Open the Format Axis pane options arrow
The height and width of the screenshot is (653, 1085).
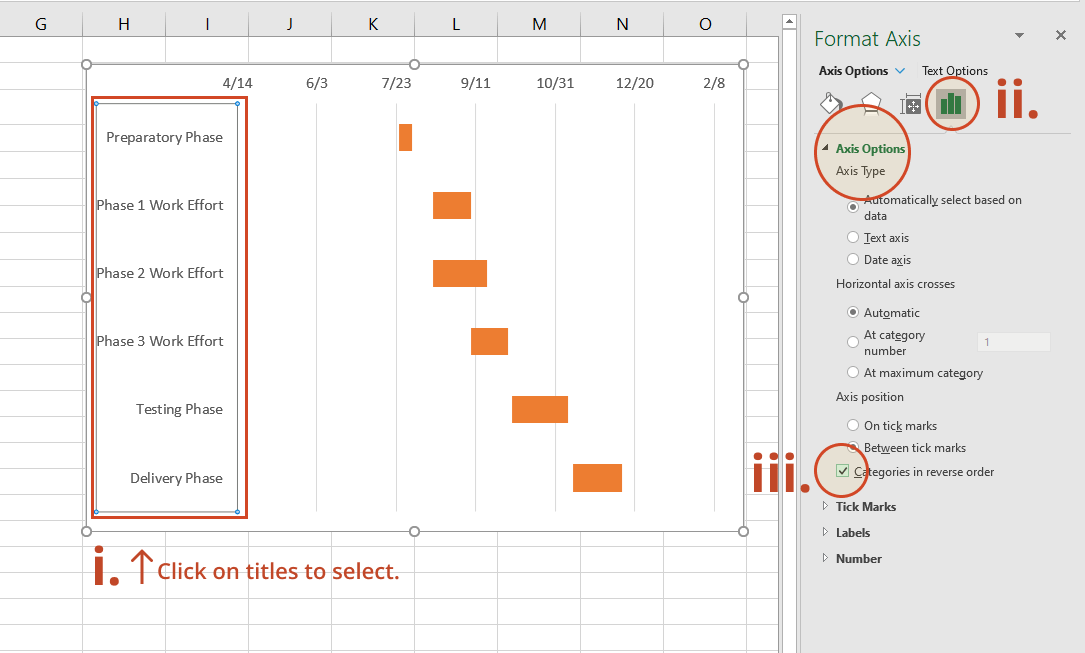[1019, 35]
